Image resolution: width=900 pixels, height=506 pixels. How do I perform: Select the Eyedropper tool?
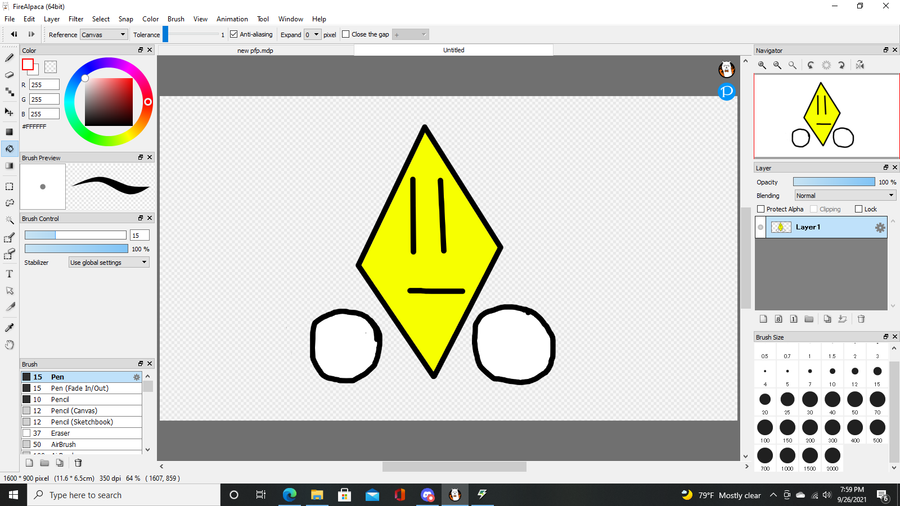coord(10,328)
